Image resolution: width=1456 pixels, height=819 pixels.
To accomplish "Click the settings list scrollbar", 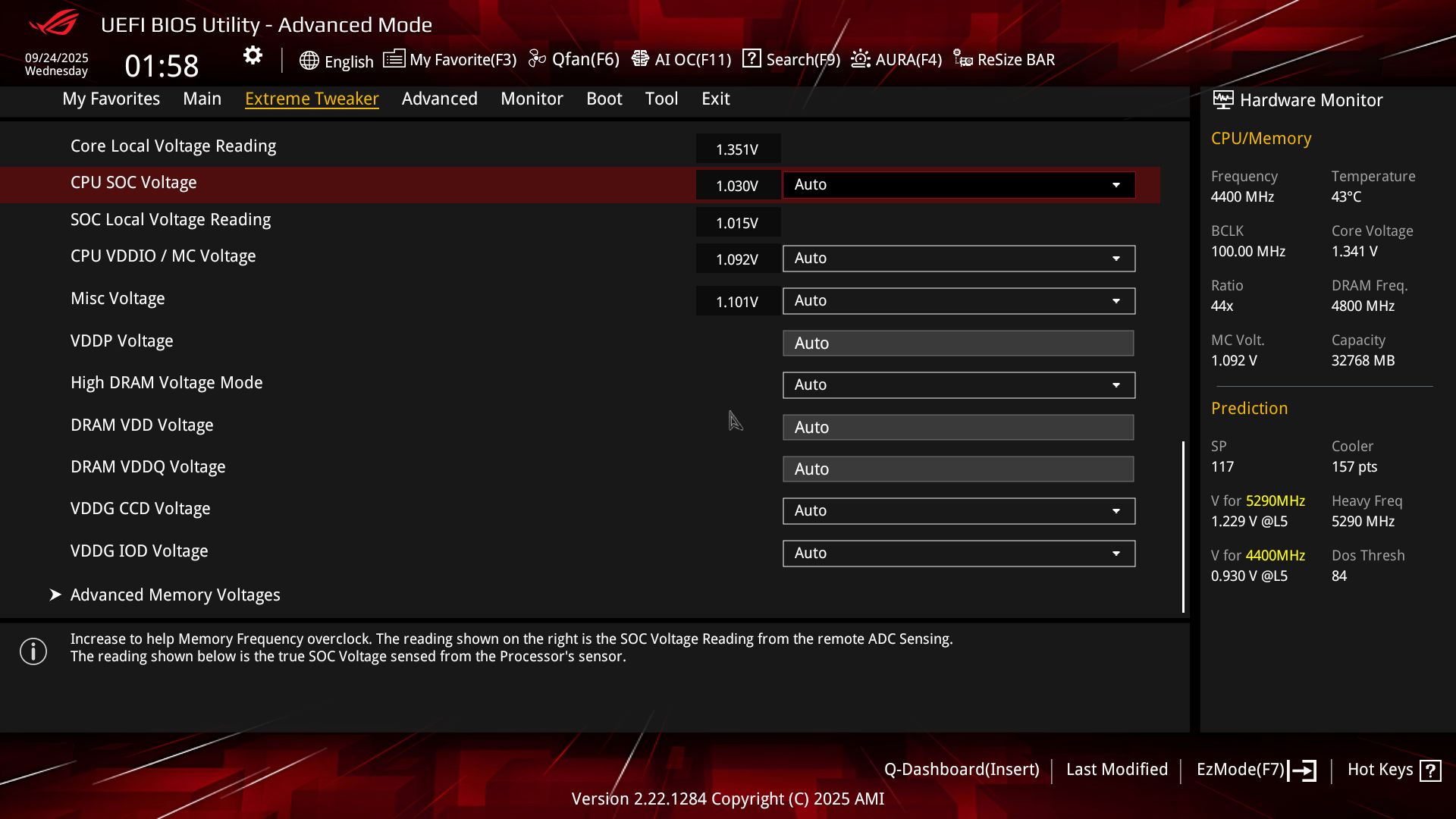I will 1183,526.
